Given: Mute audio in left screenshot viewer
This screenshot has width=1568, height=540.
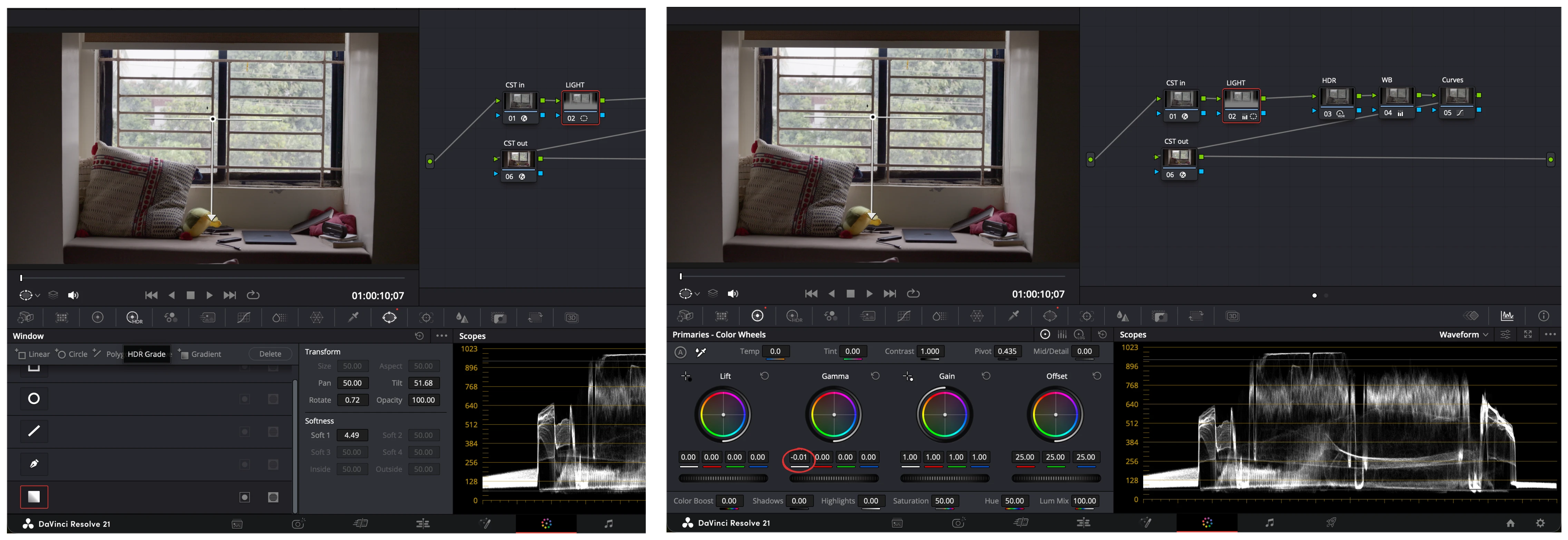Looking at the screenshot, I should pyautogui.click(x=73, y=296).
